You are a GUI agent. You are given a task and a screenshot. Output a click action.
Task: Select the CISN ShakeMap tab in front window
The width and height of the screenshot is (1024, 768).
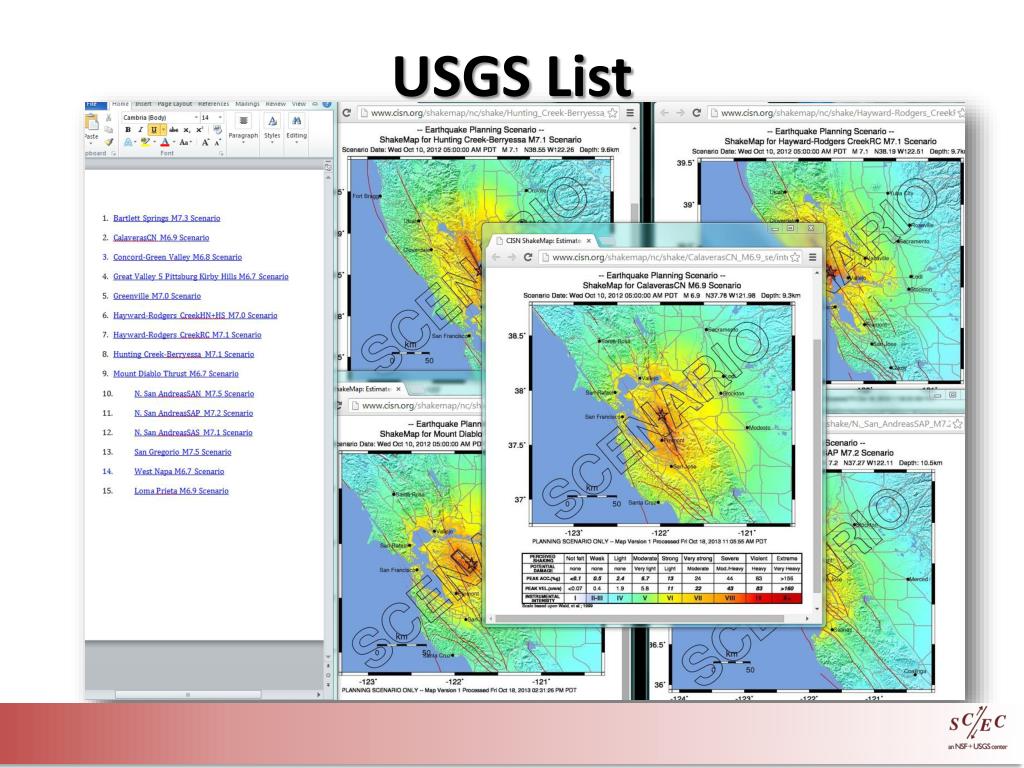(x=543, y=241)
